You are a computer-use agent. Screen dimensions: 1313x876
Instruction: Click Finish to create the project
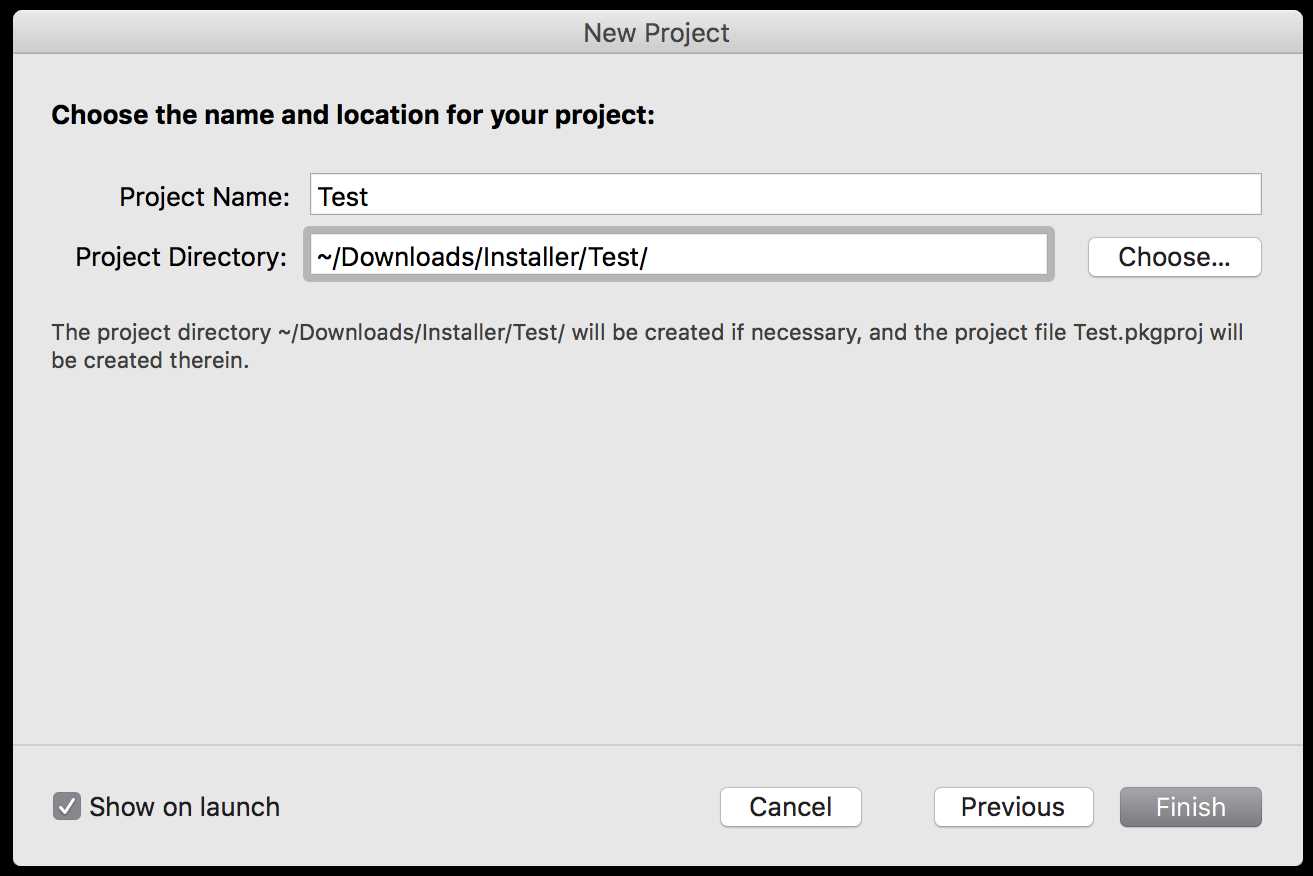click(1190, 807)
